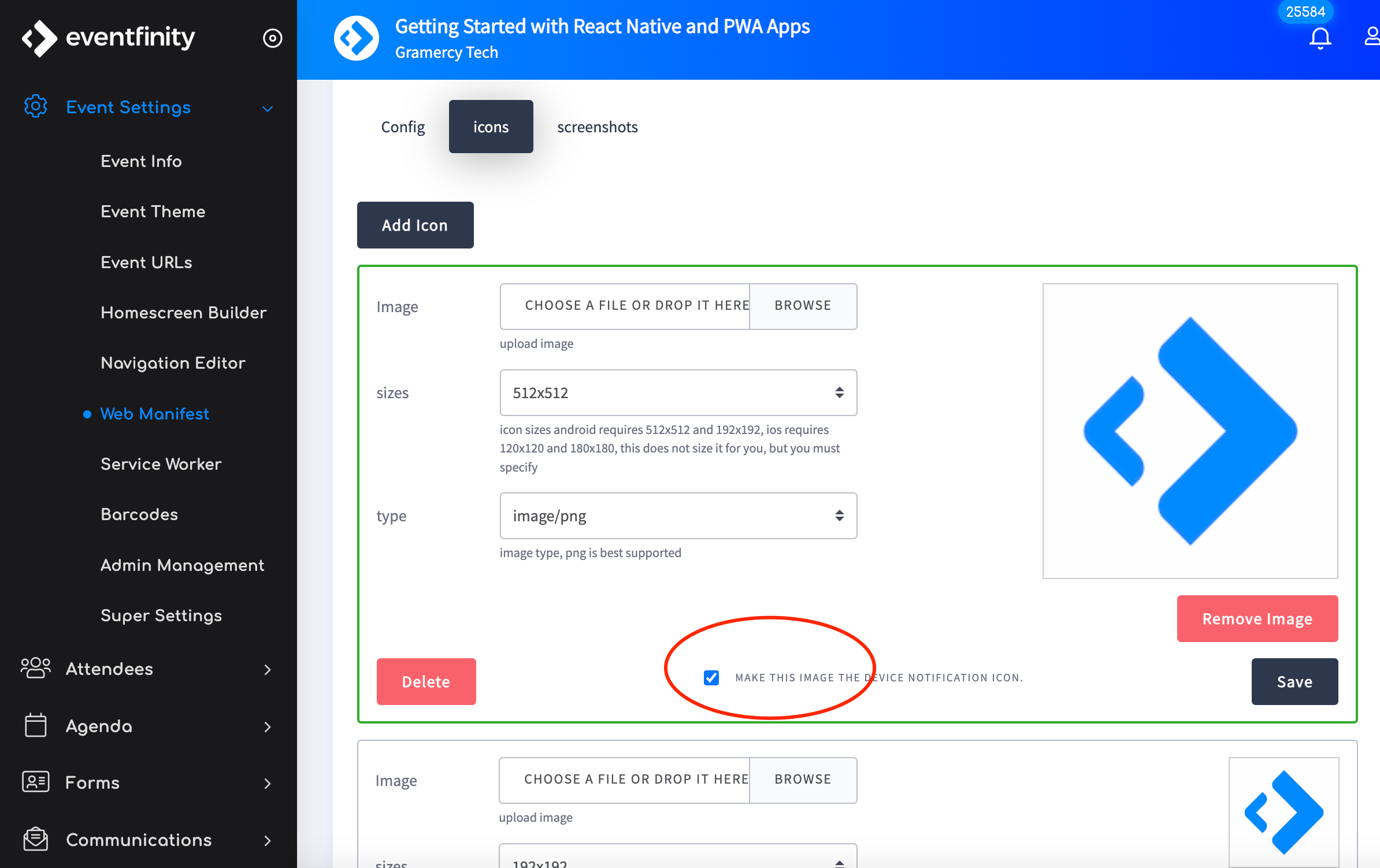Open Homescreen Builder
This screenshot has width=1380, height=868.
click(184, 313)
